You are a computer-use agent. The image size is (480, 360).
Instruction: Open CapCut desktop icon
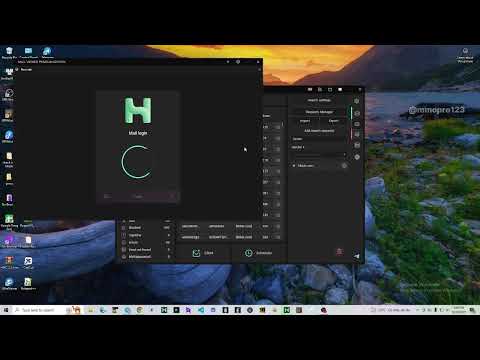point(28,263)
